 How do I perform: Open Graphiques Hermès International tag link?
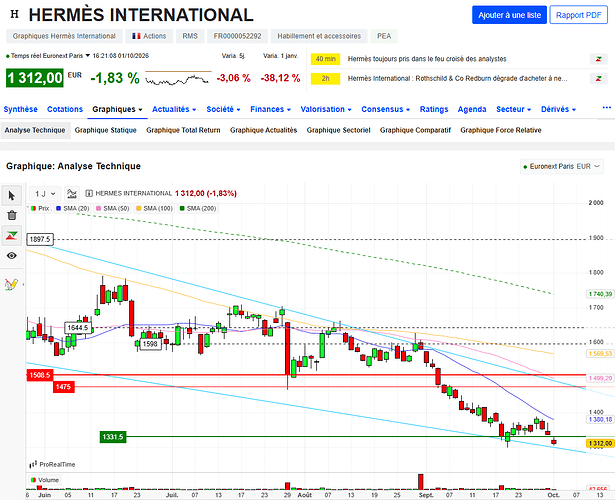[64, 36]
